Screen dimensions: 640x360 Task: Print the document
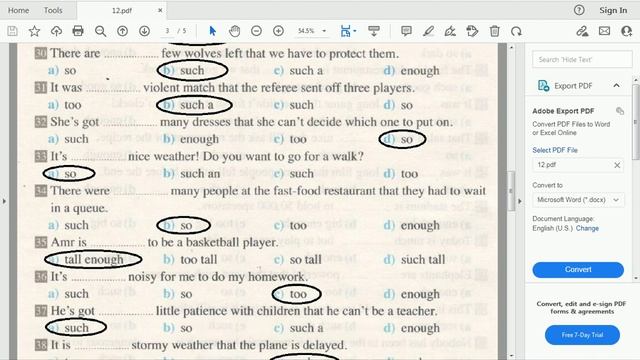coord(78,31)
